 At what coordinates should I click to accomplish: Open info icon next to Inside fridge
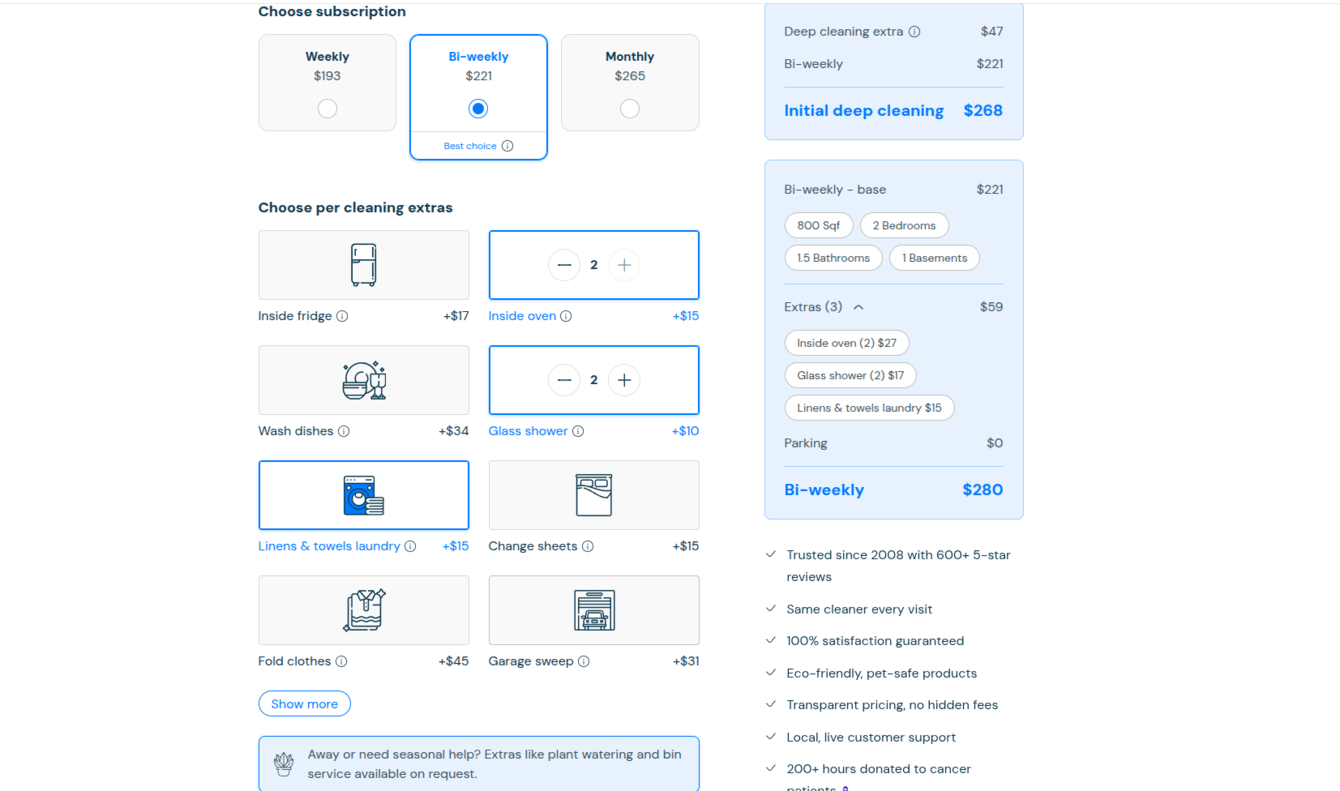click(x=342, y=316)
